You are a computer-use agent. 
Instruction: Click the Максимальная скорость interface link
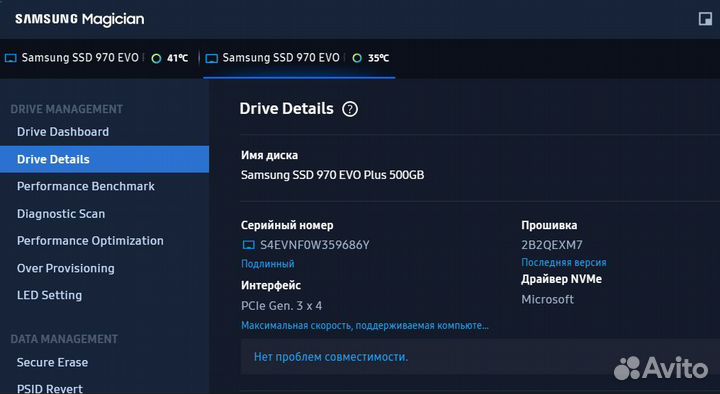coord(365,326)
